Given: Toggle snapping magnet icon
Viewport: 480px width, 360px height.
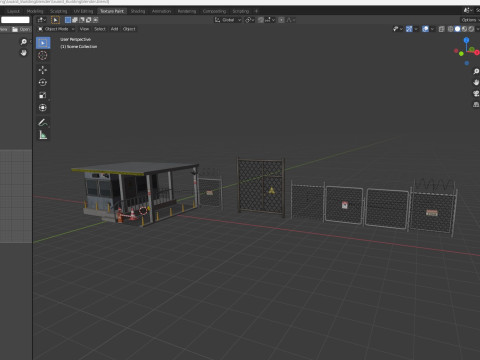Looking at the screenshot, I should (261, 20).
